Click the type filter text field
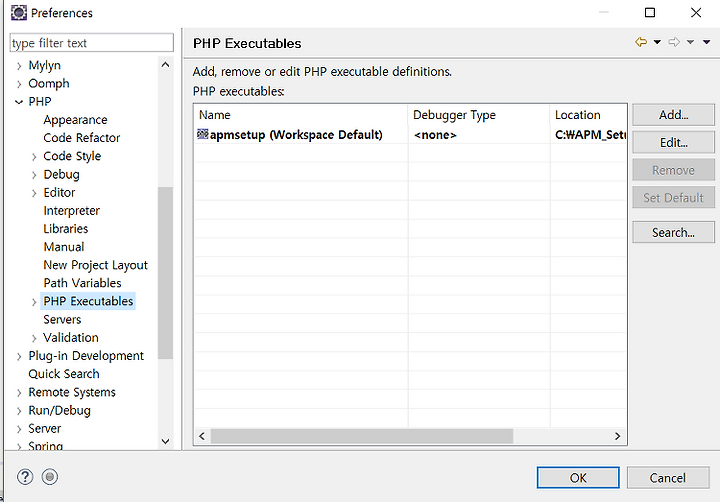Image resolution: width=720 pixels, height=502 pixels. tap(92, 43)
